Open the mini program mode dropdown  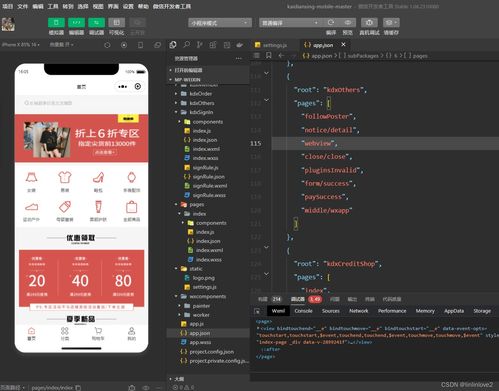click(x=220, y=23)
